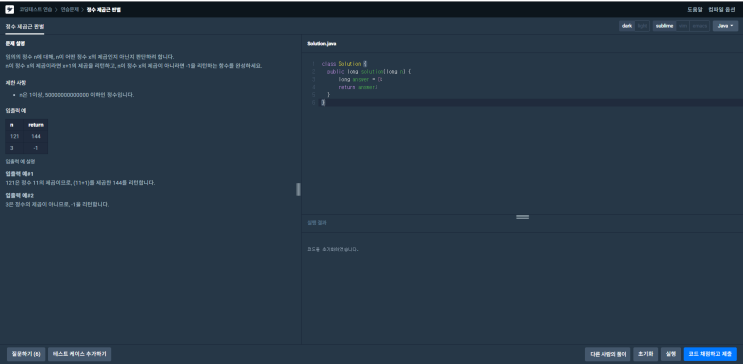Screen dimensions: 743x364
Task: Click the 실행 결과 panel label
Action: [317, 223]
